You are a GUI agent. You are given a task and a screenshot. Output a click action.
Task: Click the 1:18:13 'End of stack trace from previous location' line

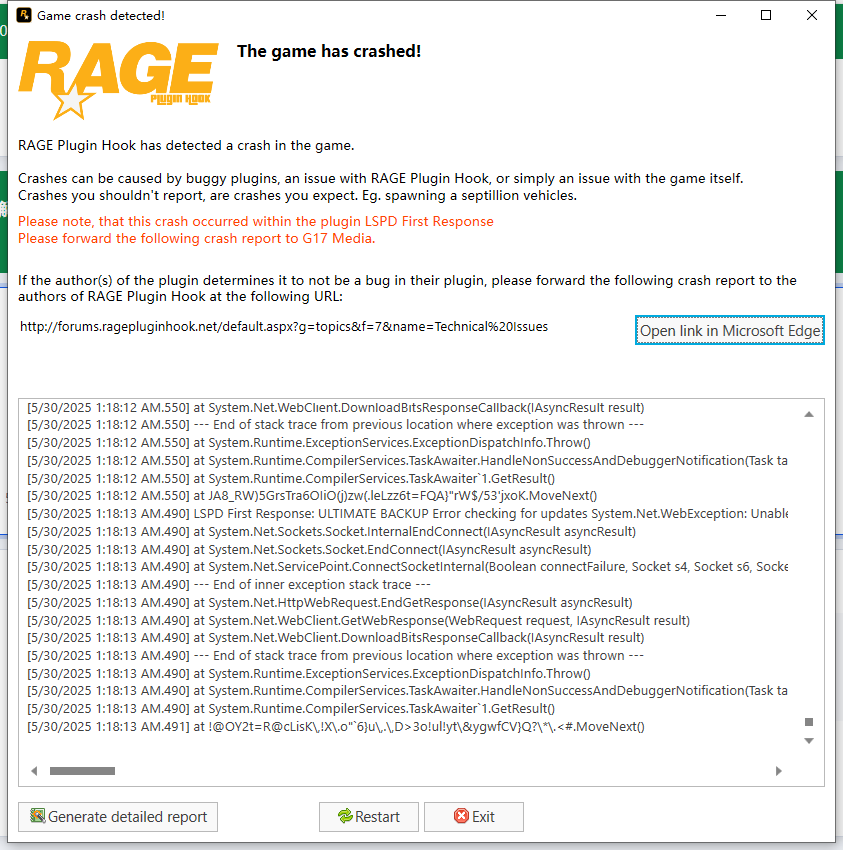pyautogui.click(x=336, y=655)
